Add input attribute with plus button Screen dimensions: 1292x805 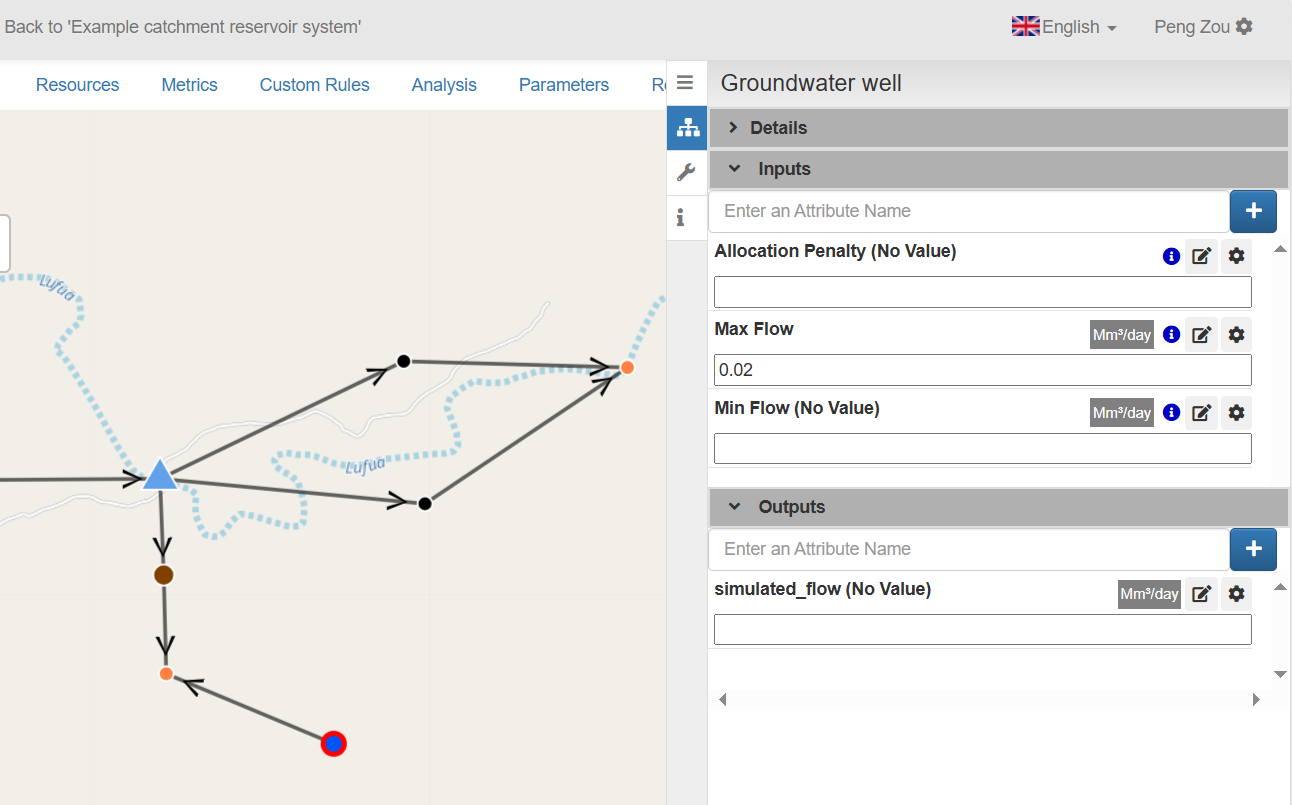pos(1253,211)
